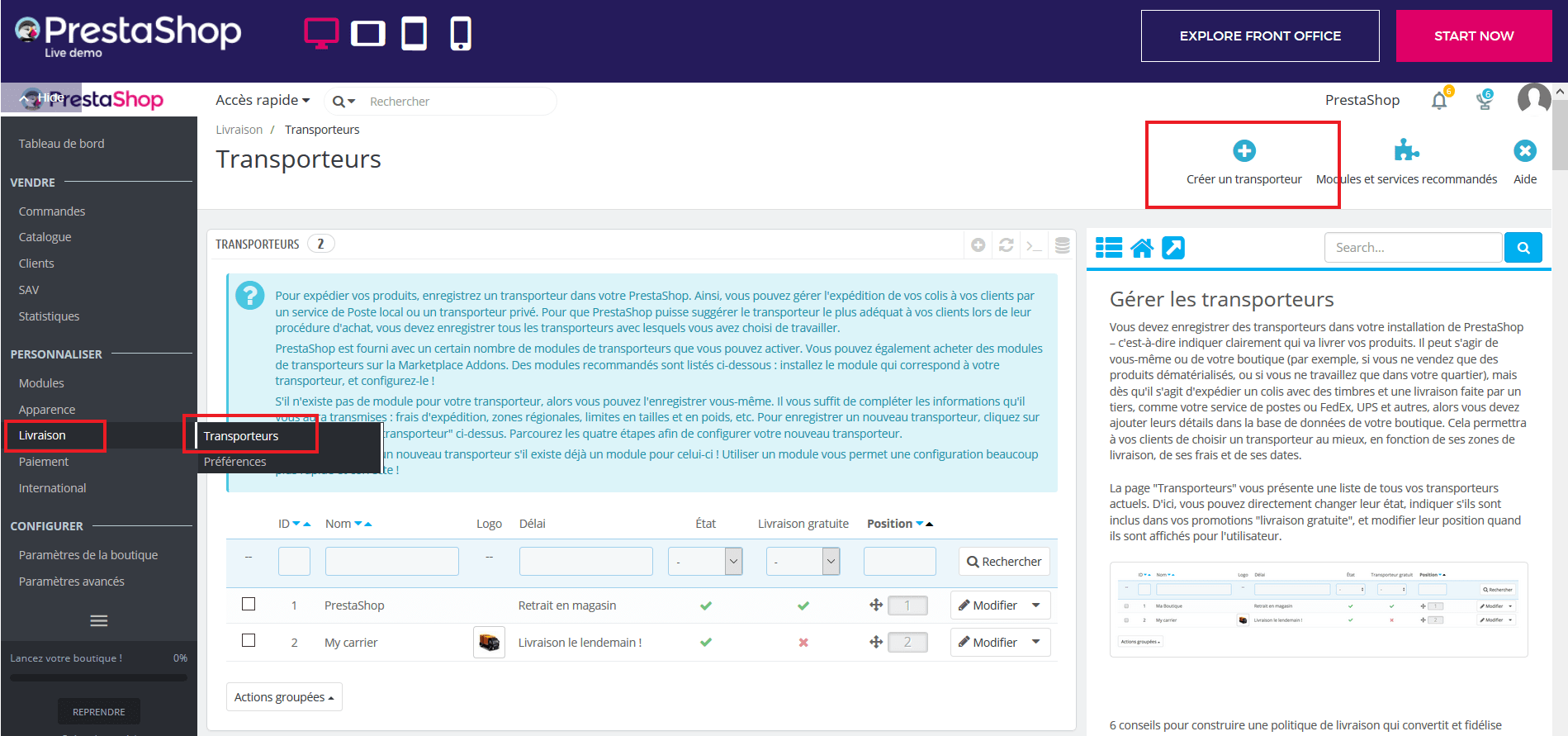Switch to desktop preview icon
Screen dimensions: 1568x736
321,34
